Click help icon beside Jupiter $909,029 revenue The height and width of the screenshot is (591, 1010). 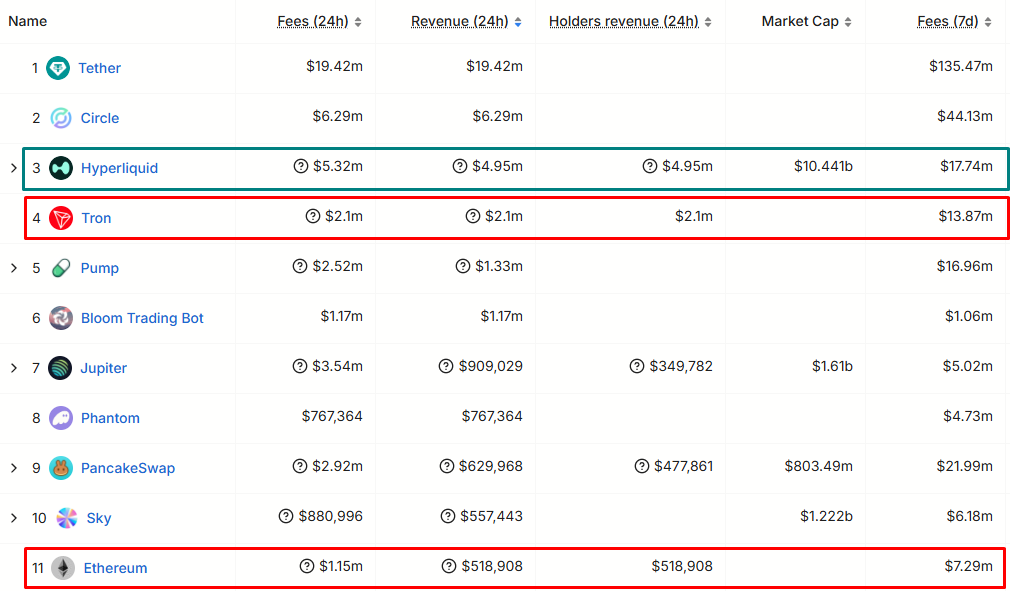point(446,366)
